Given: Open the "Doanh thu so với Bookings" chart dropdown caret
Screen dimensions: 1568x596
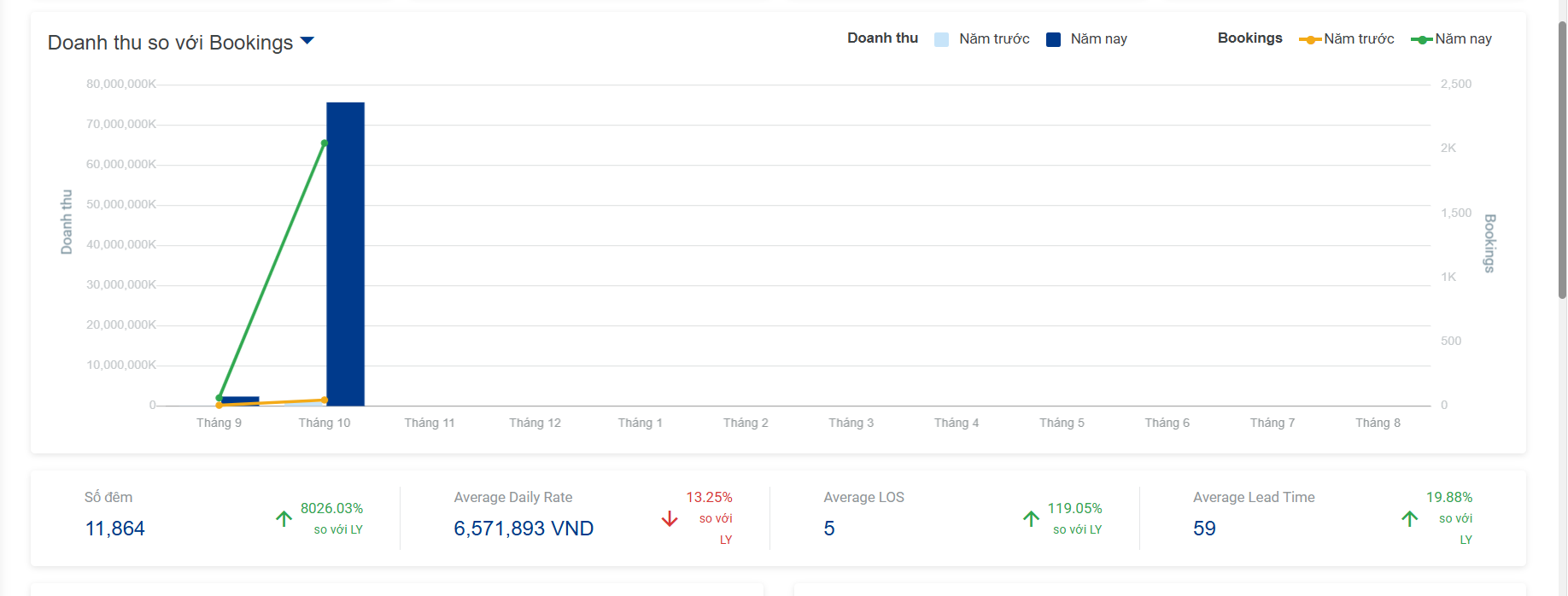Looking at the screenshot, I should coord(307,41).
